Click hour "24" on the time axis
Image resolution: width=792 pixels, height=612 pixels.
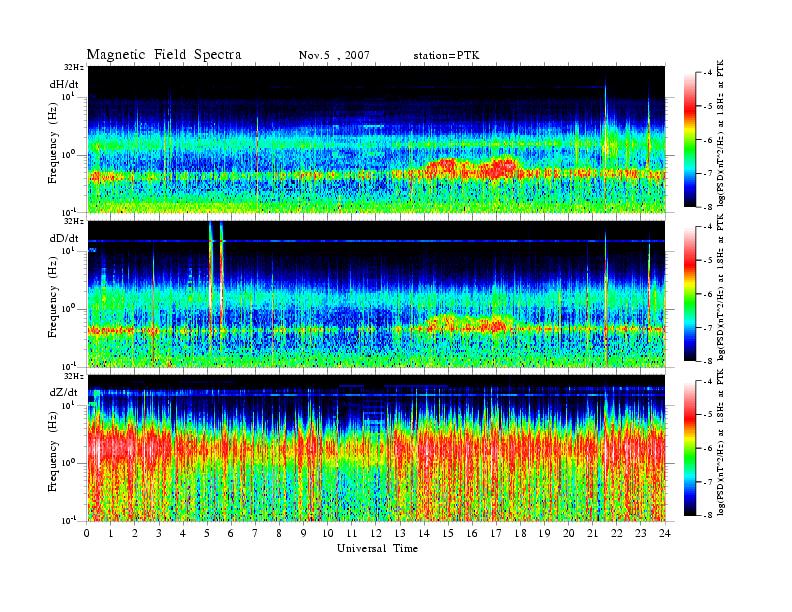click(665, 533)
